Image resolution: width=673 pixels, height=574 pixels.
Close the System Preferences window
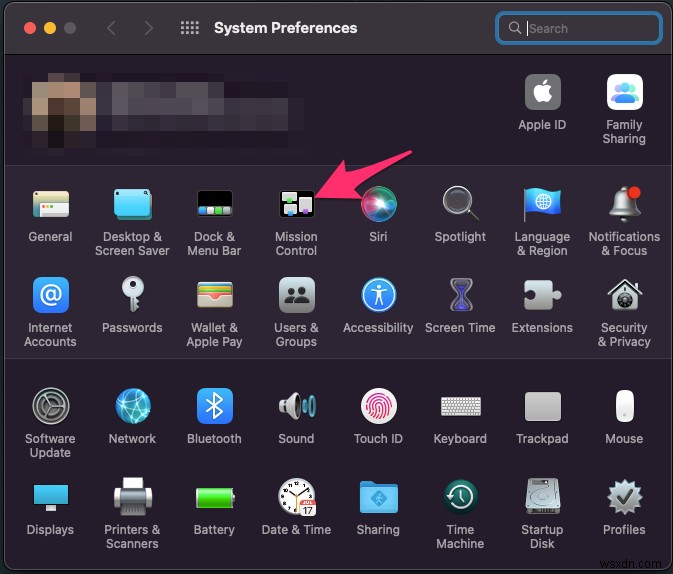tap(30, 28)
